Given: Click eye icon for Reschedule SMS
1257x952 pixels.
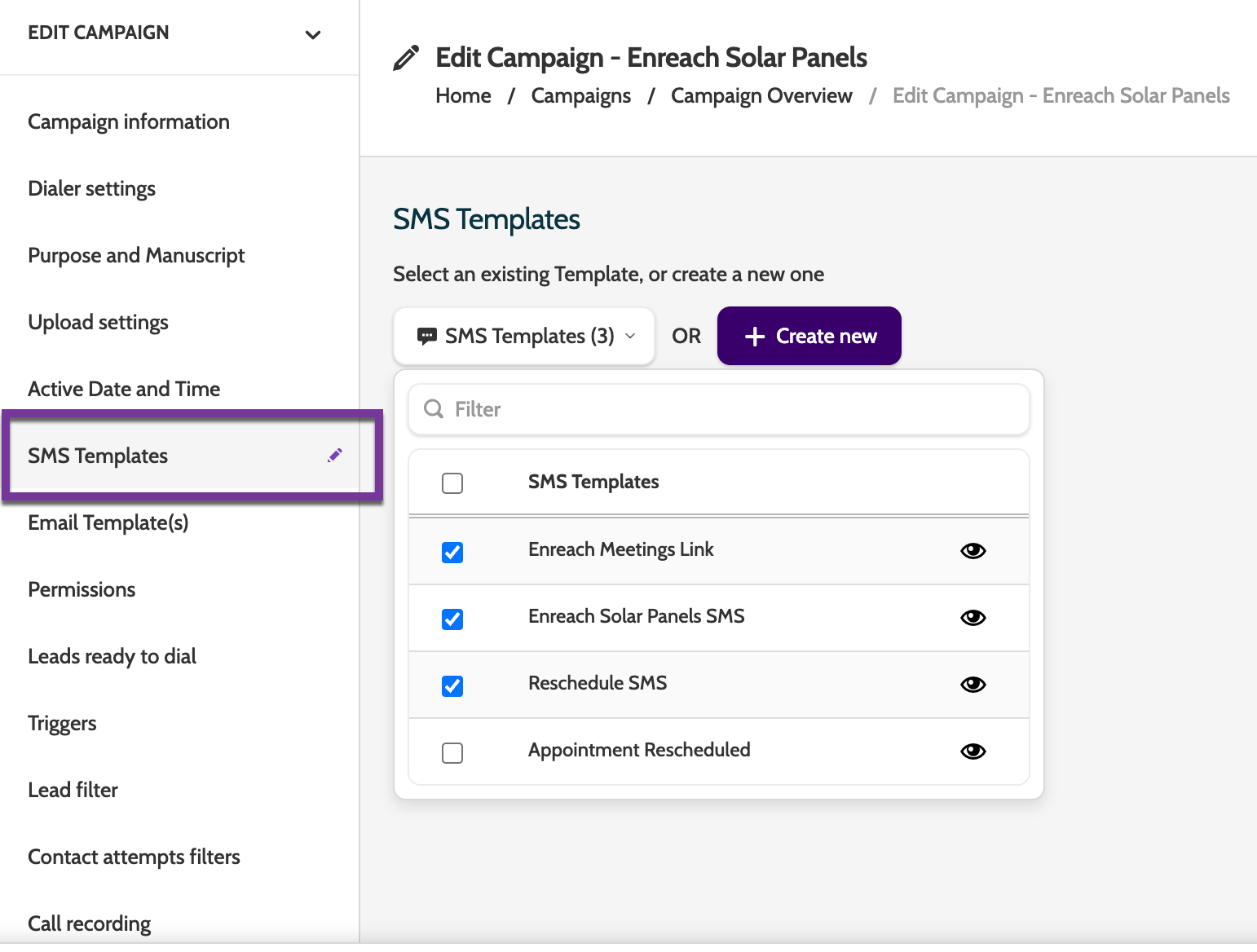Looking at the screenshot, I should click(973, 685).
